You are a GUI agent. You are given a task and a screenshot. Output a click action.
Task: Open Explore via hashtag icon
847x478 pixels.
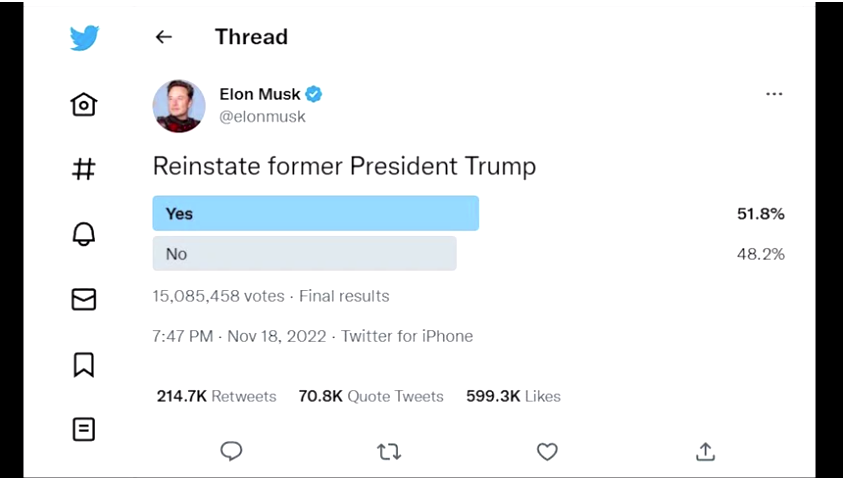84,169
